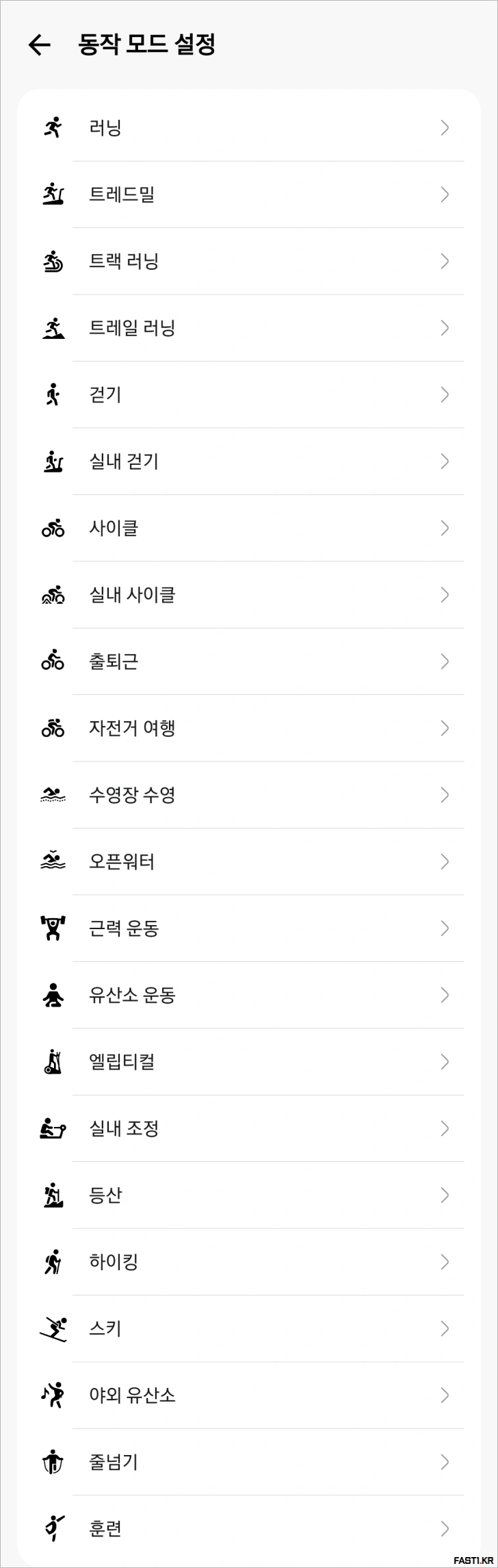Select the track running icon
This screenshot has height=1568, width=498.
52,261
